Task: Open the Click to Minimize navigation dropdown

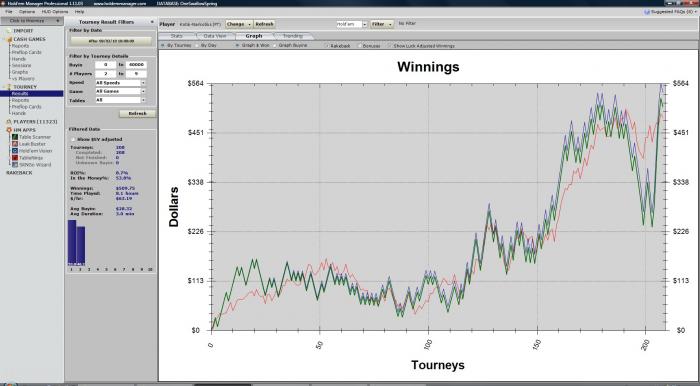Action: (x=32, y=21)
